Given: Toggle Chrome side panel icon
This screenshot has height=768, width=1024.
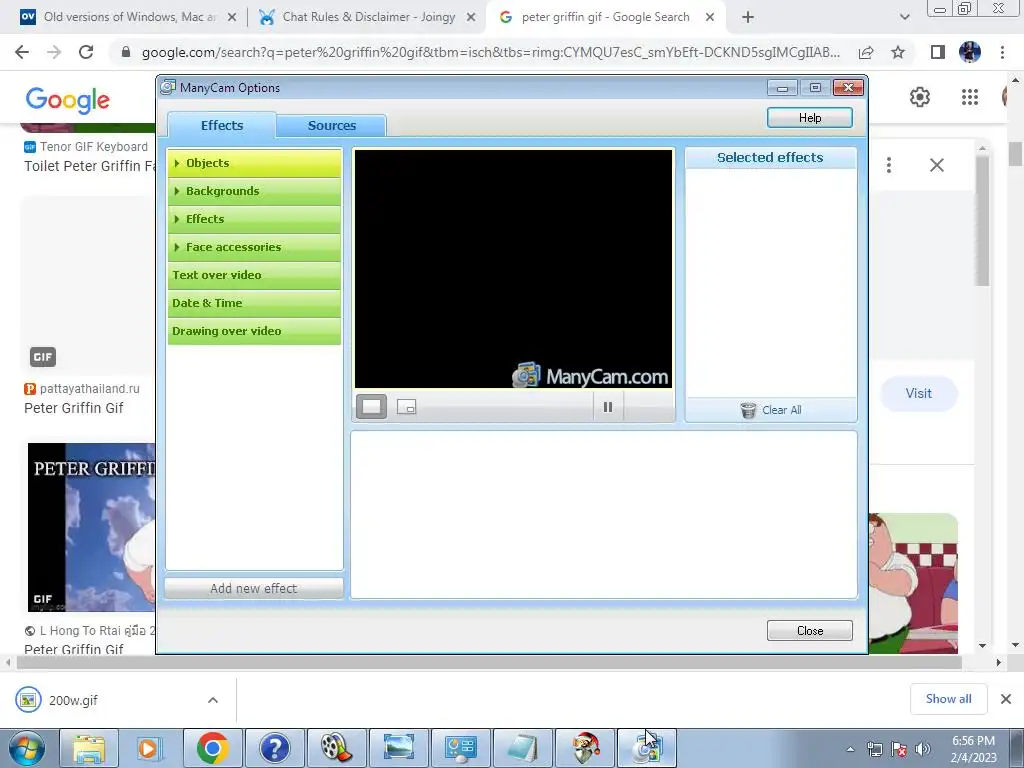Looking at the screenshot, I should (x=937, y=52).
